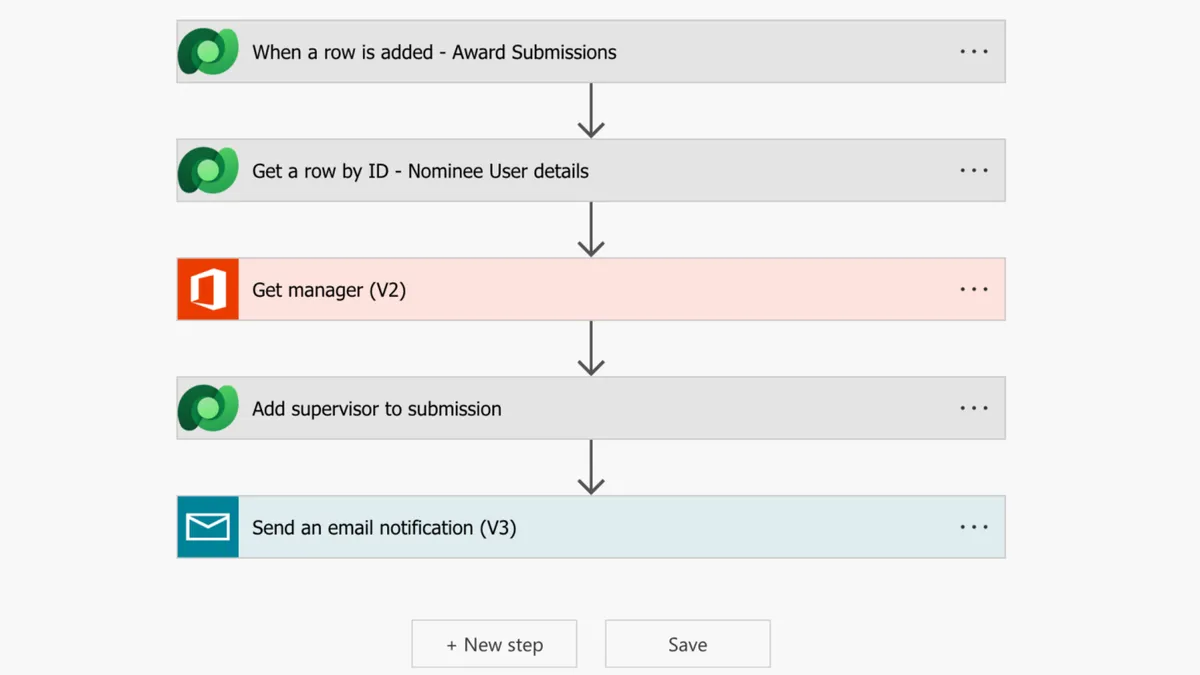Open ellipsis menu for Get manager (V2)
Image resolution: width=1200 pixels, height=675 pixels.
[x=974, y=290]
